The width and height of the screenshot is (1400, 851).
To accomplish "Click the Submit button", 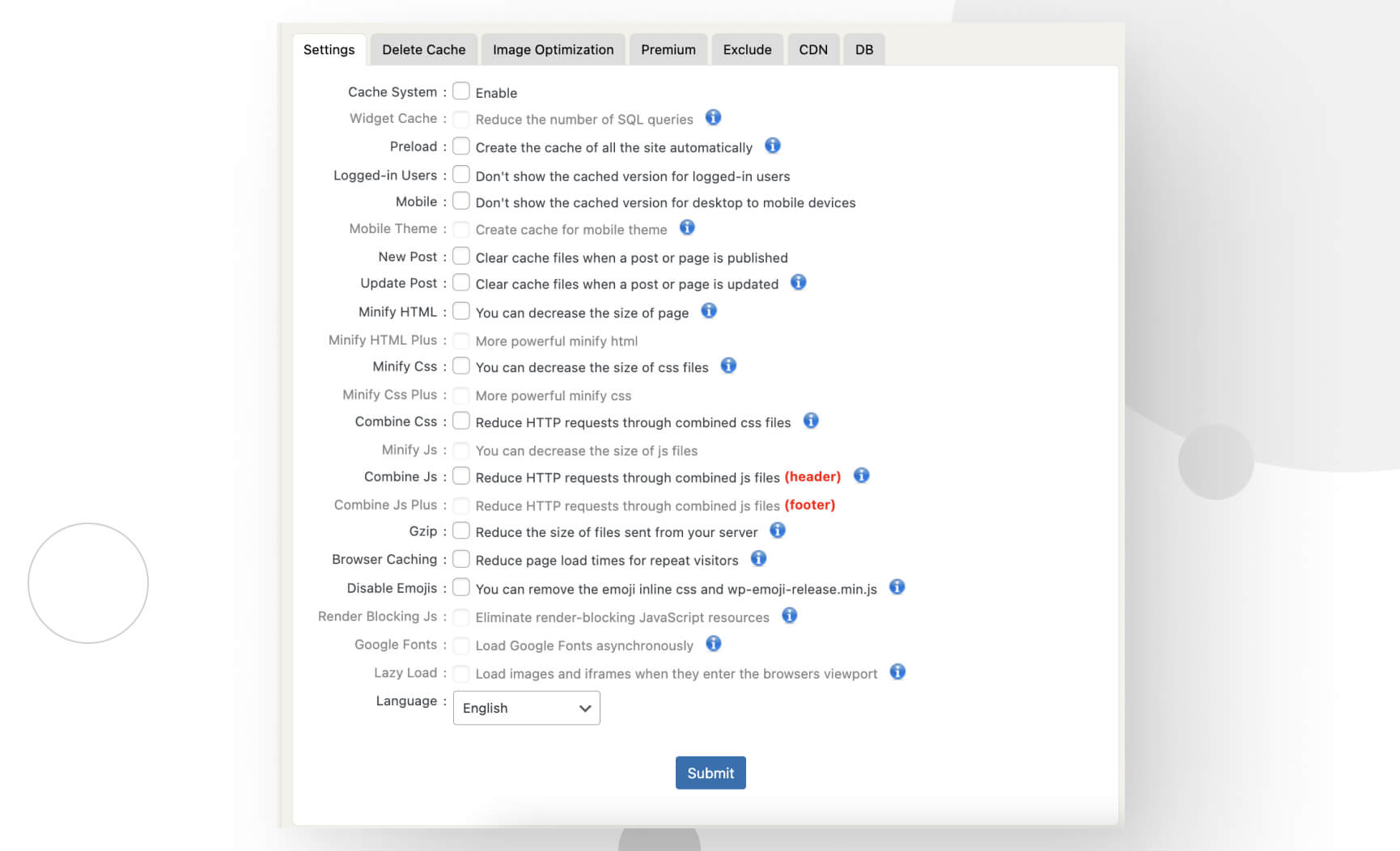I will pyautogui.click(x=710, y=773).
